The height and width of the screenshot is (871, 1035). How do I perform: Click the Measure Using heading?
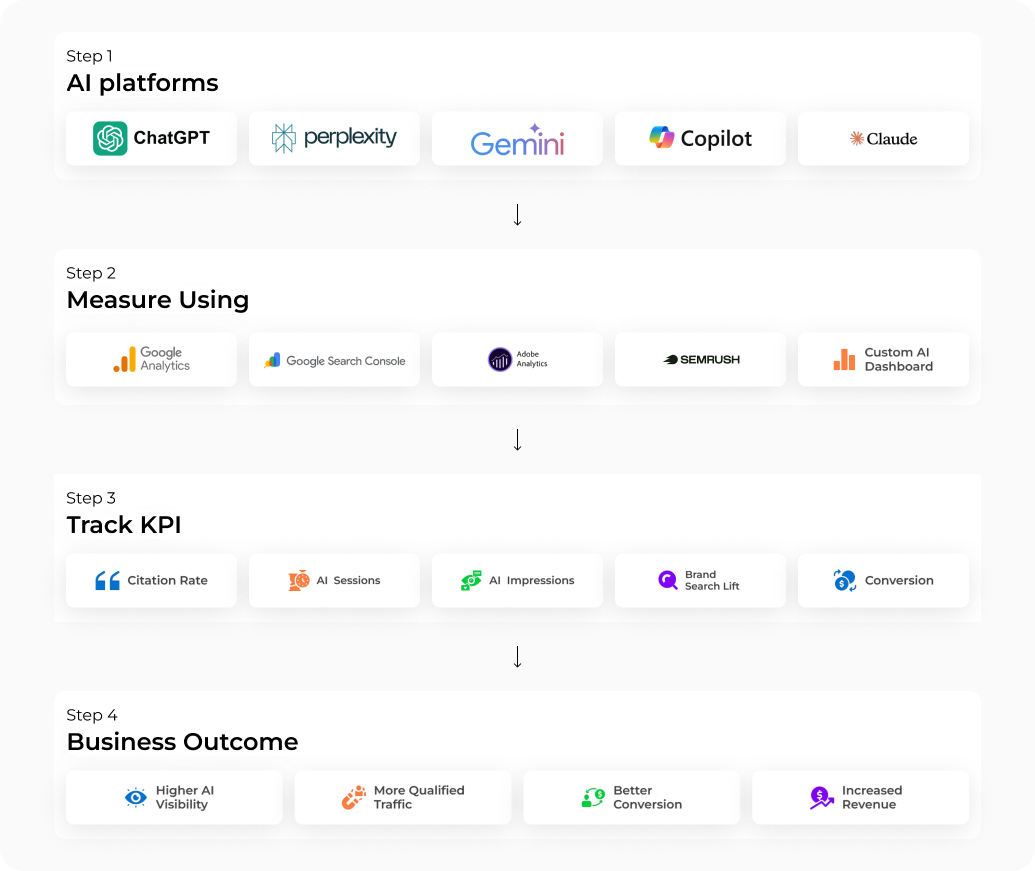pos(158,300)
